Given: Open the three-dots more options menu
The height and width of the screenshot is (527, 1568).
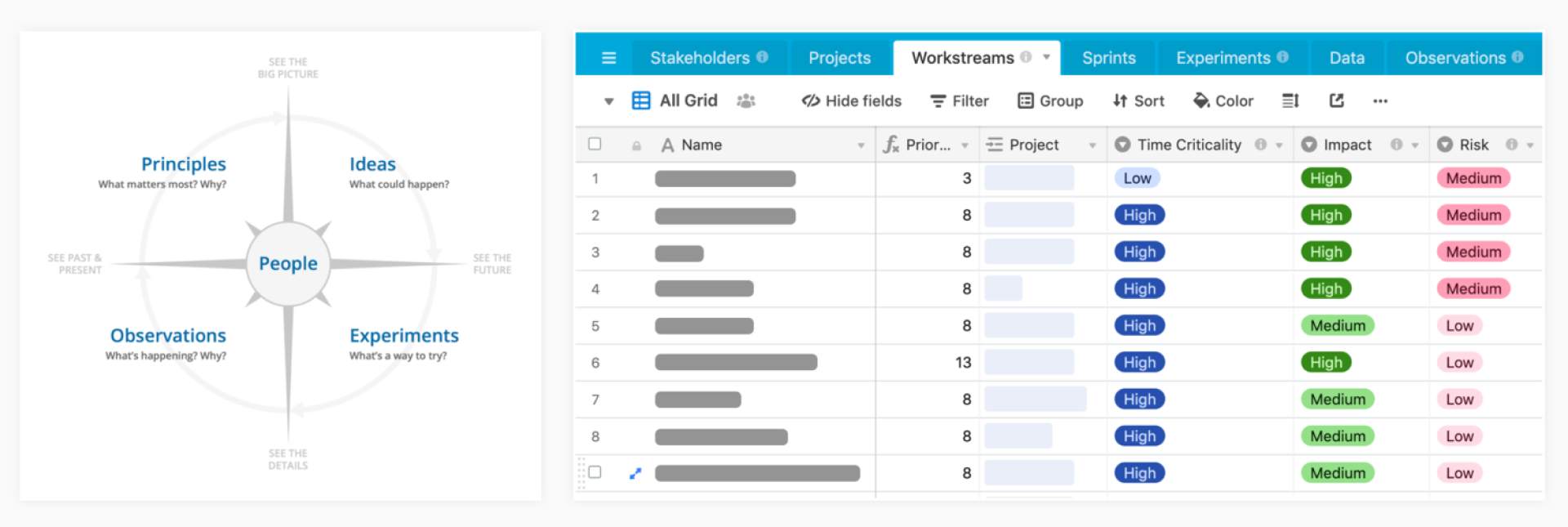Looking at the screenshot, I should click(x=1380, y=100).
